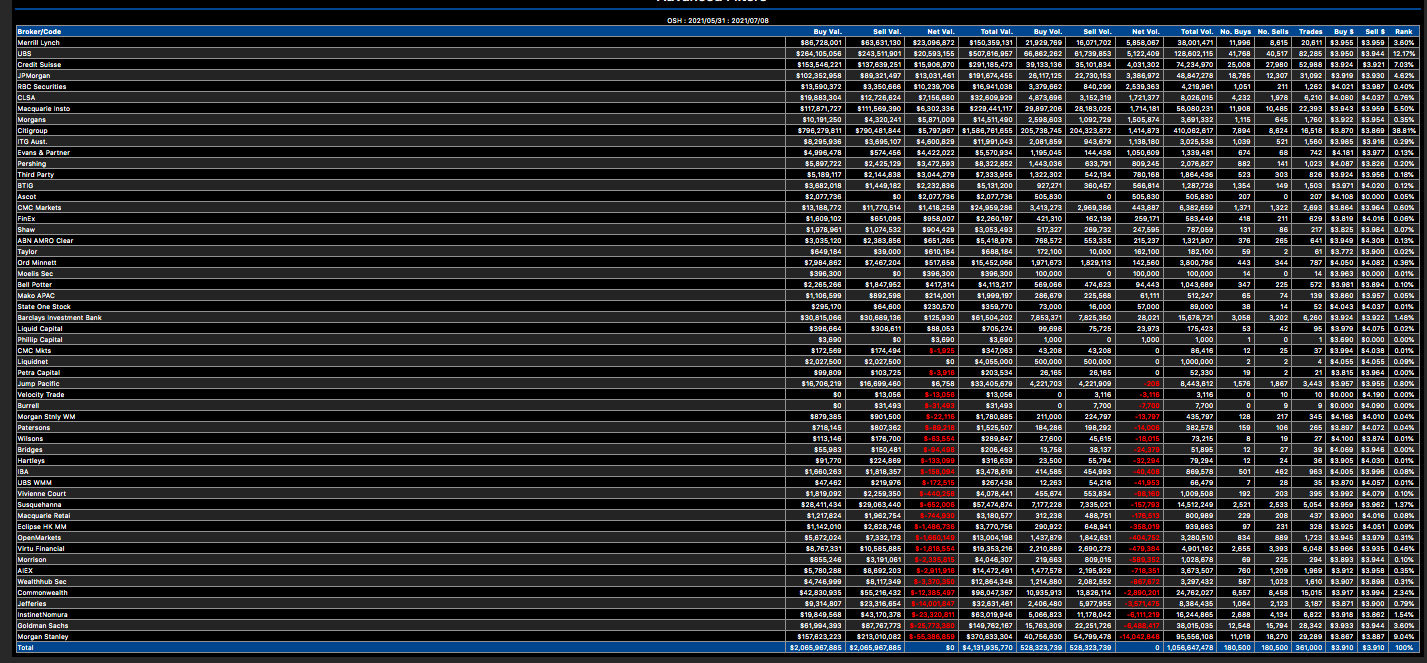1427x663 pixels.
Task: Select the JPMorgan broker row
Action: pos(717,75)
